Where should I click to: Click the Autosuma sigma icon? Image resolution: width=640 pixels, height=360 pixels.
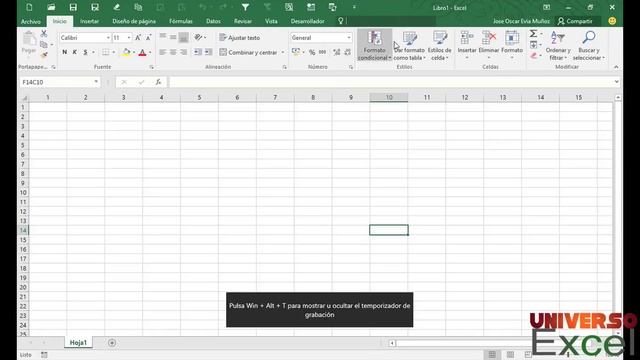point(533,34)
